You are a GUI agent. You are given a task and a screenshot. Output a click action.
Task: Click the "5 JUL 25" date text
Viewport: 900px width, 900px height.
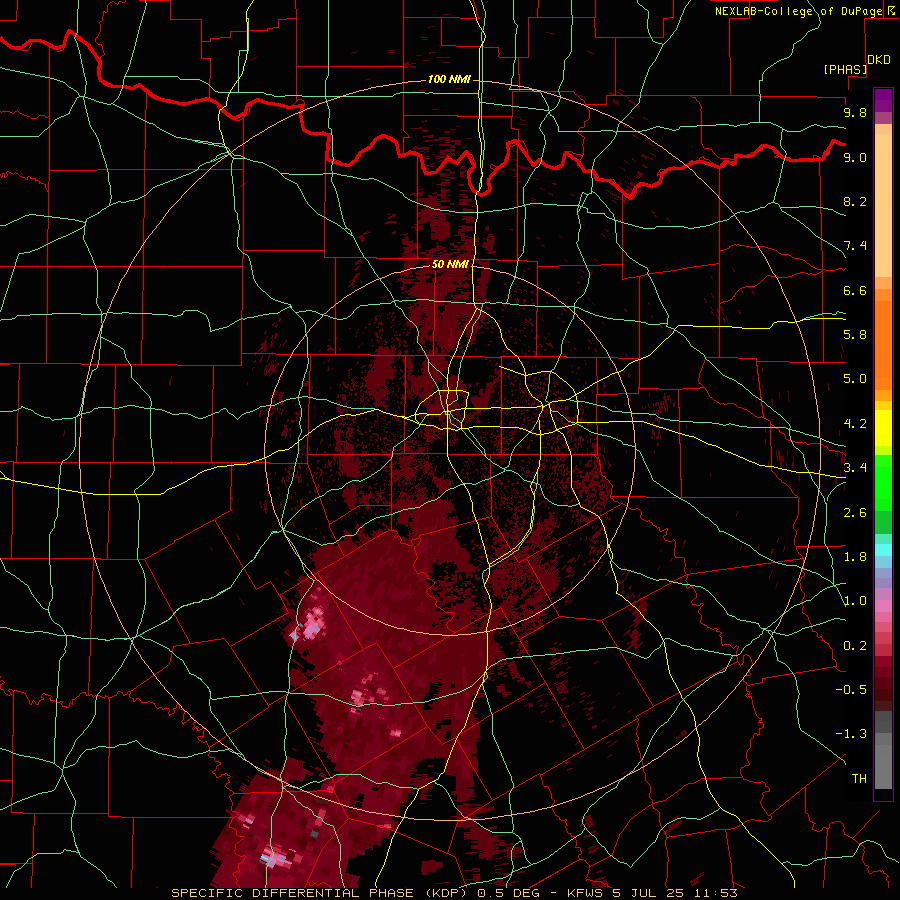[650, 893]
